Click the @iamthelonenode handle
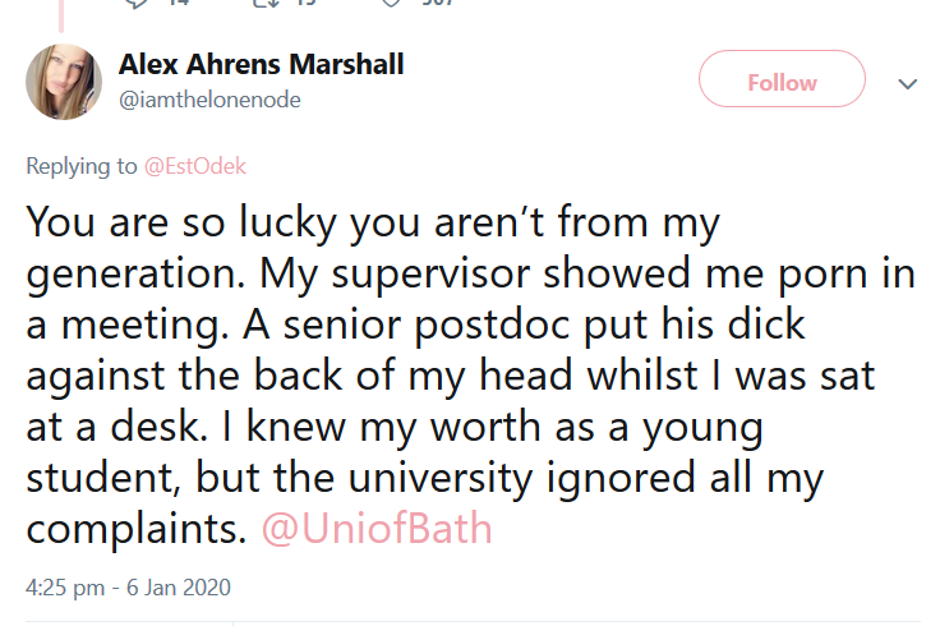 210,100
